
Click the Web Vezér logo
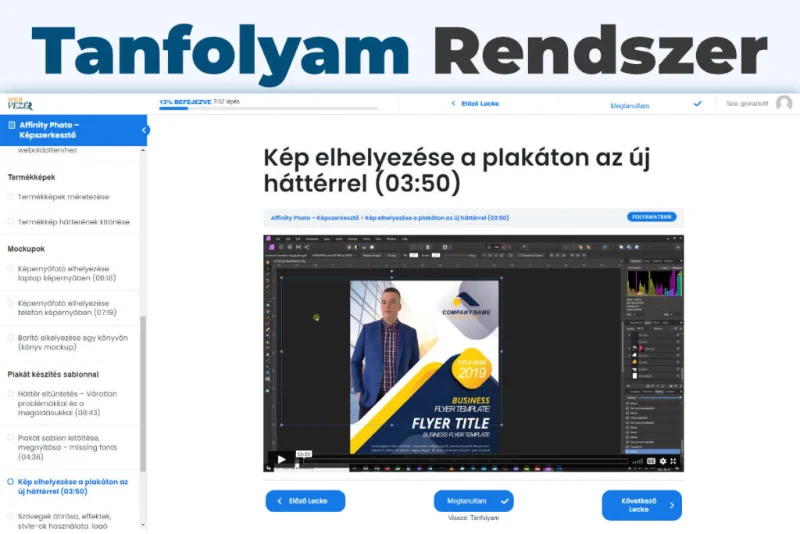pos(20,104)
